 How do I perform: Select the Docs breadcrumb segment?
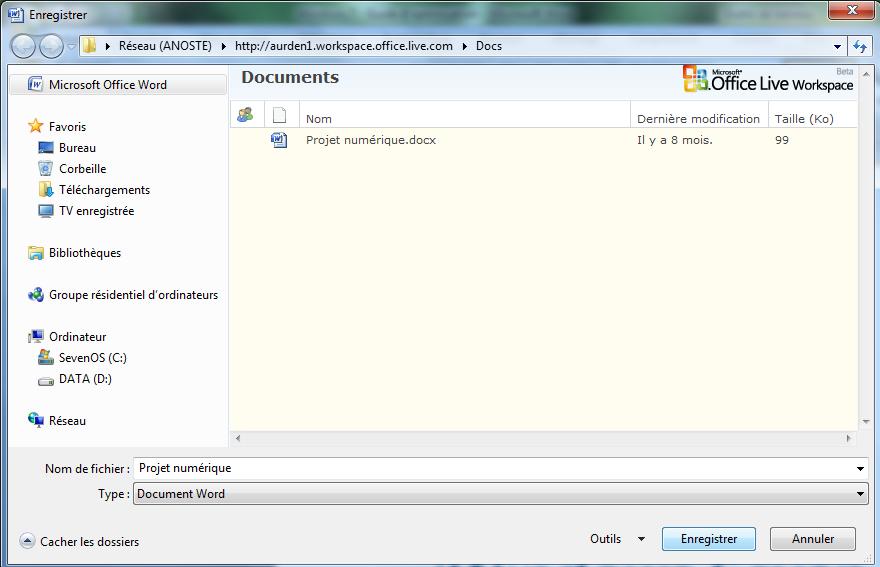point(489,46)
